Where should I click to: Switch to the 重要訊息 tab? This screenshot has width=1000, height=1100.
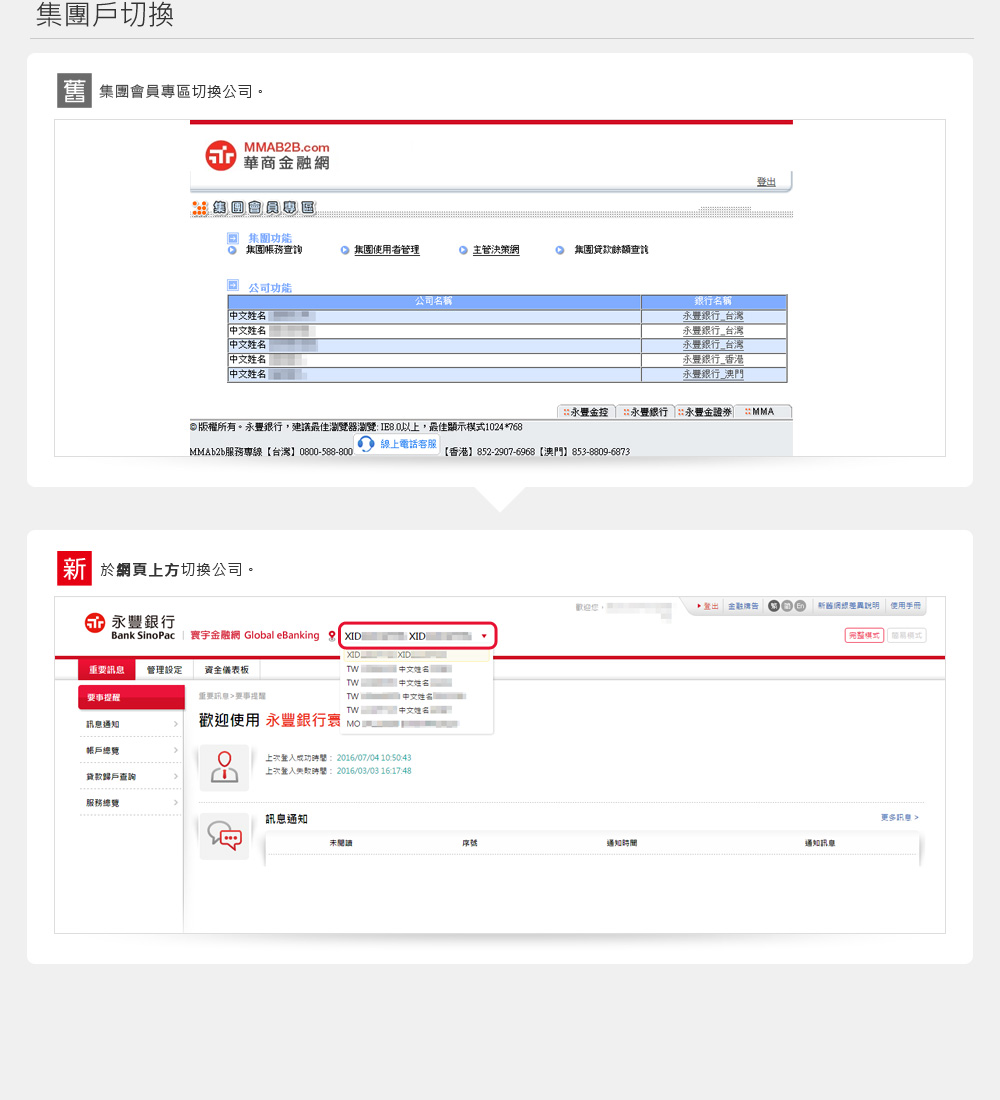[107, 669]
